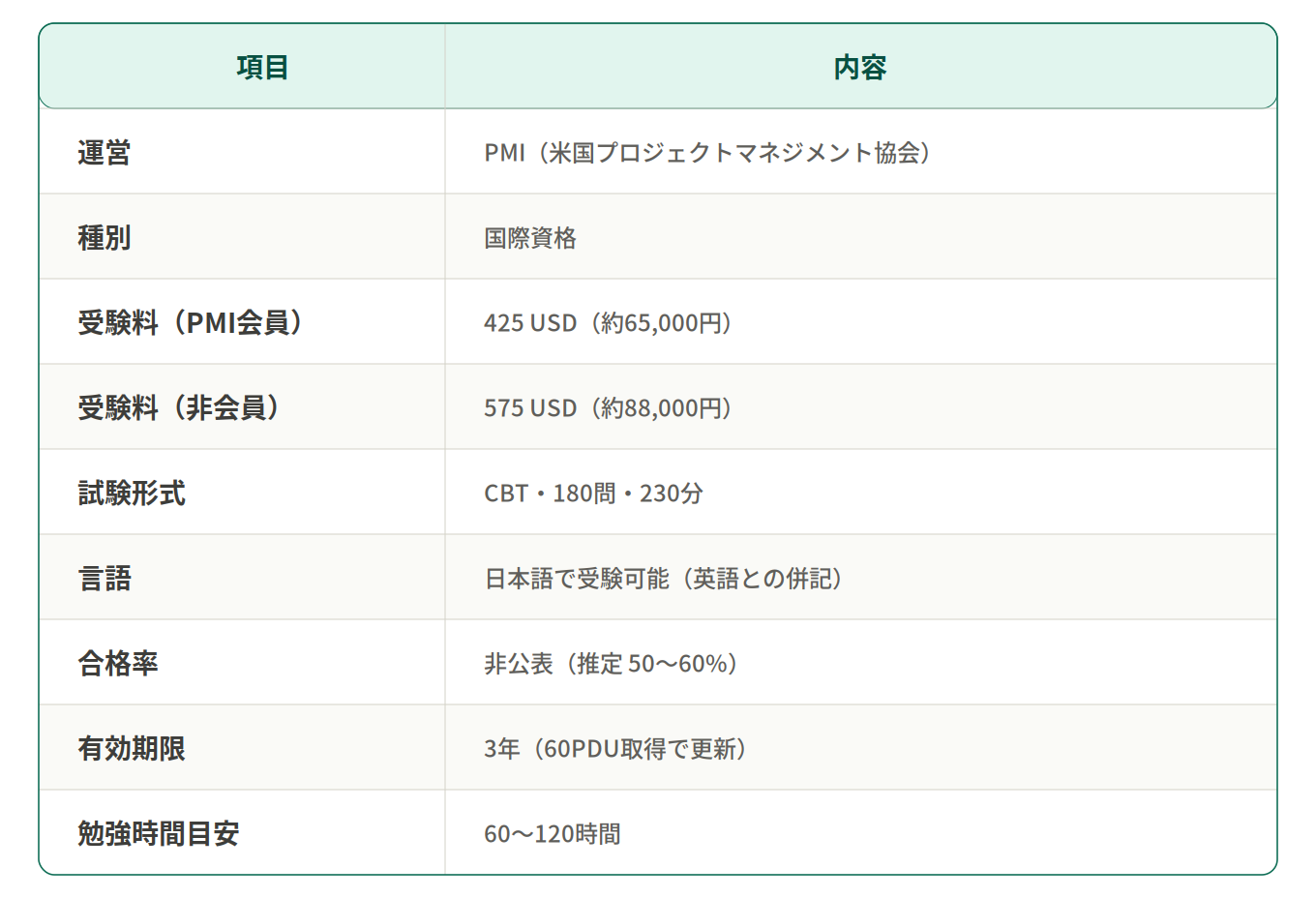Image resolution: width=1316 pixels, height=898 pixels.
Task: Select the 合格率 row label
Action: (118, 663)
